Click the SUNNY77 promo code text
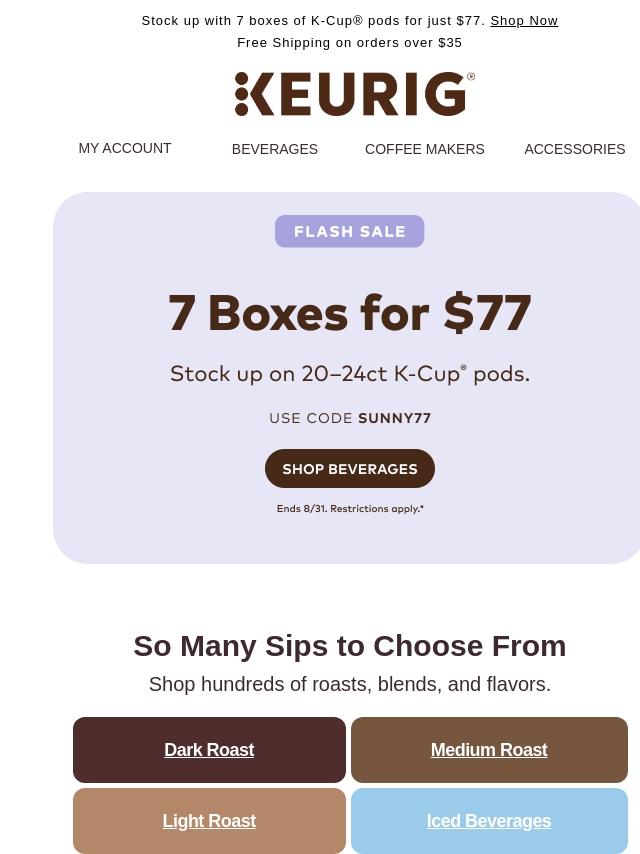The image size is (640, 854). tap(395, 418)
